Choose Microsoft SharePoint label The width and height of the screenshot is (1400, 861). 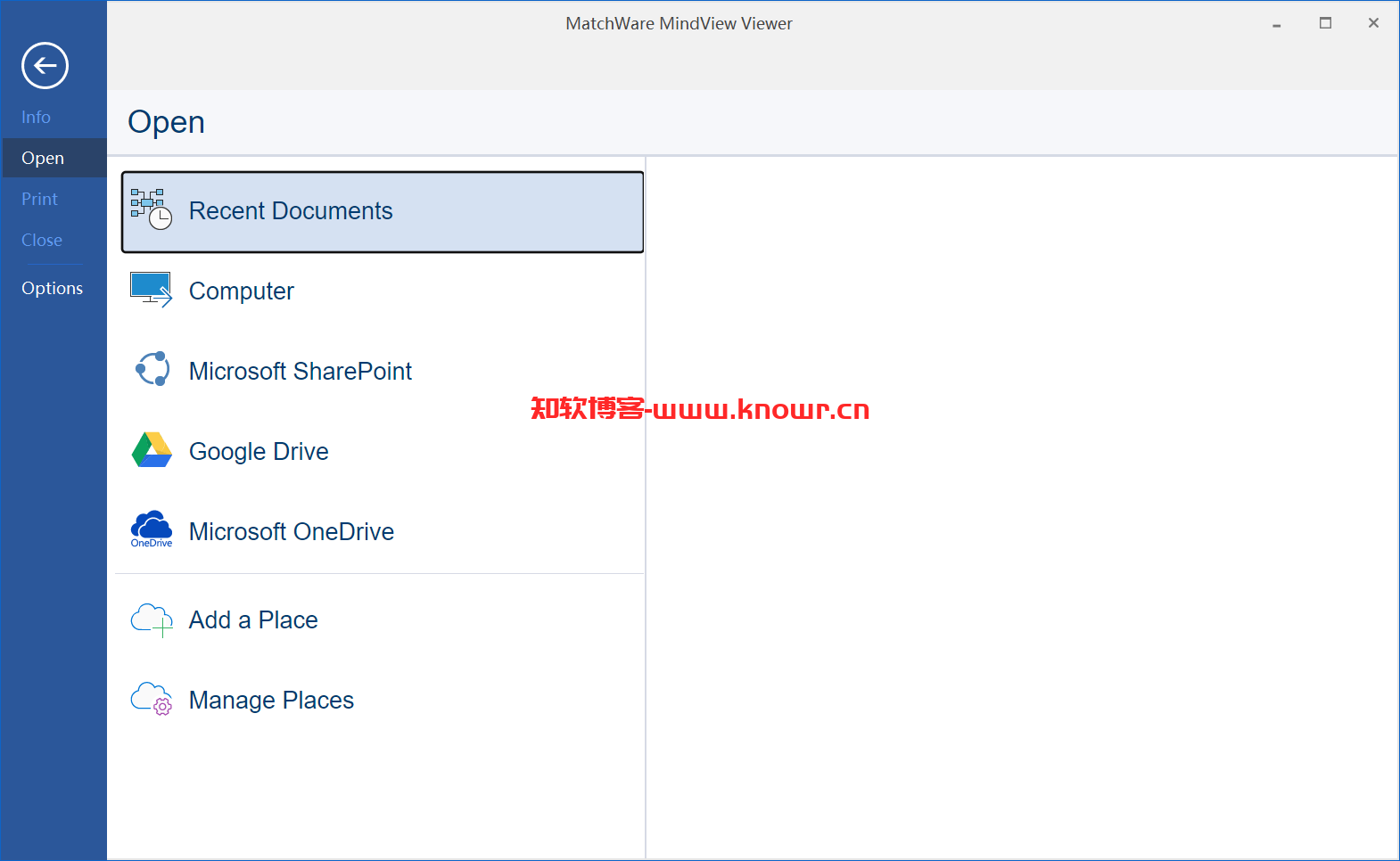click(x=301, y=372)
